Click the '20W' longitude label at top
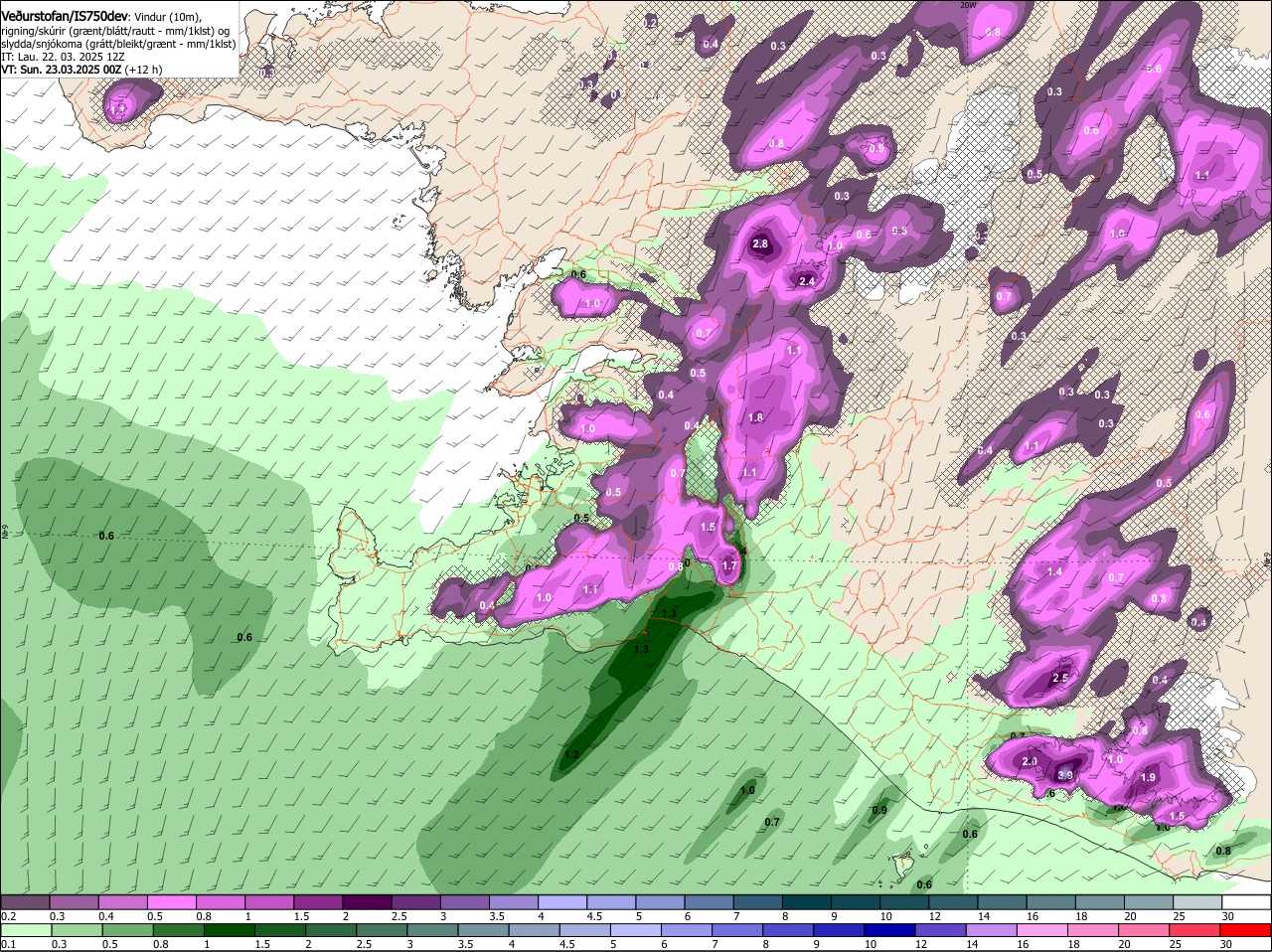Image resolution: width=1272 pixels, height=952 pixels. (969, 5)
